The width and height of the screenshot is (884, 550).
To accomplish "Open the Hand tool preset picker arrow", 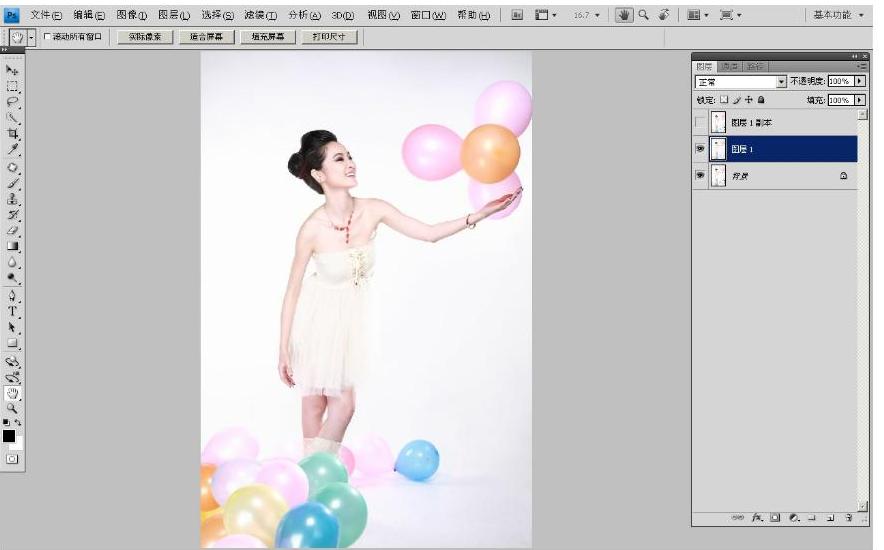I will (32, 38).
